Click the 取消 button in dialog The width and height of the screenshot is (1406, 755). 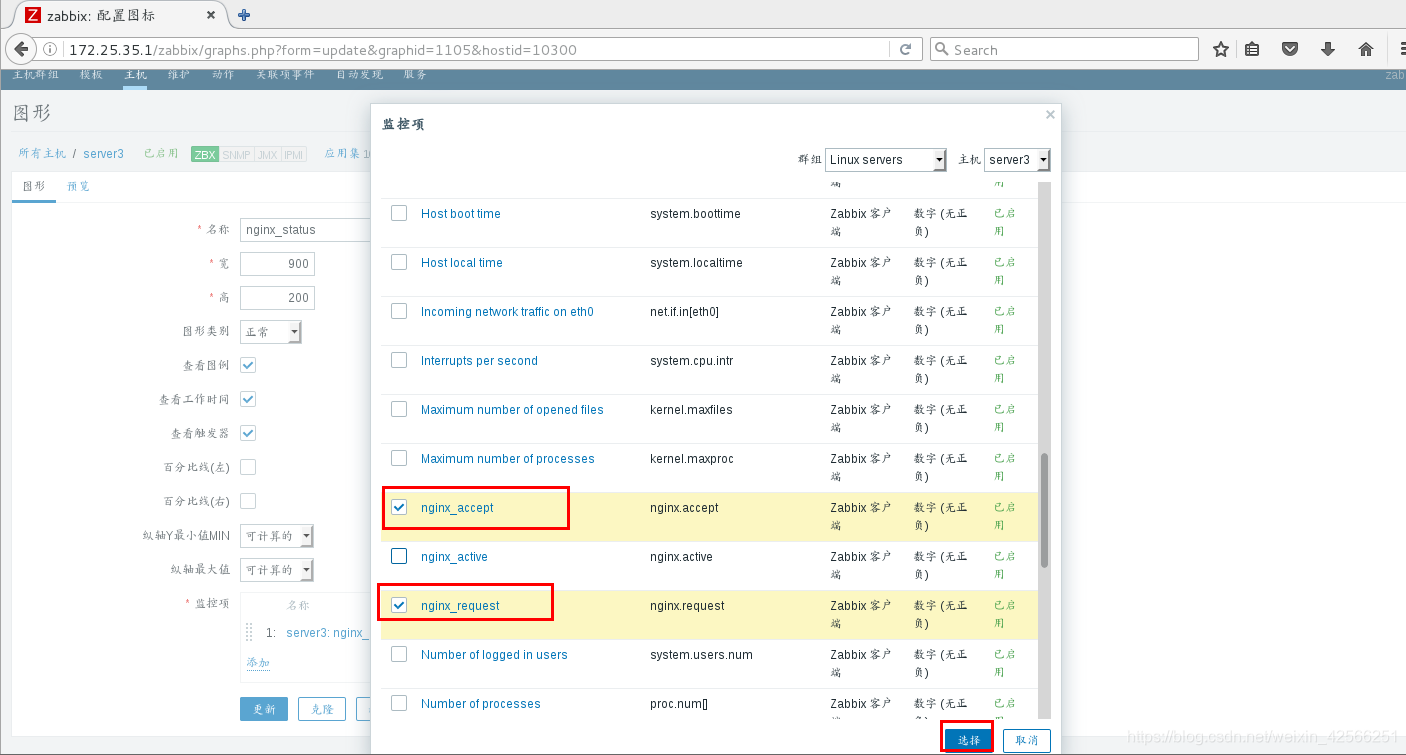[1027, 740]
